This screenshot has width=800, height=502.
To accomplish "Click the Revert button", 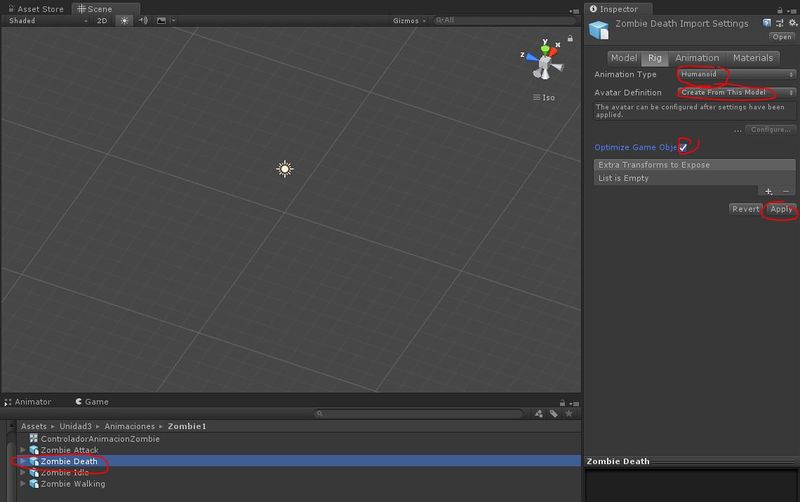I will [745, 209].
